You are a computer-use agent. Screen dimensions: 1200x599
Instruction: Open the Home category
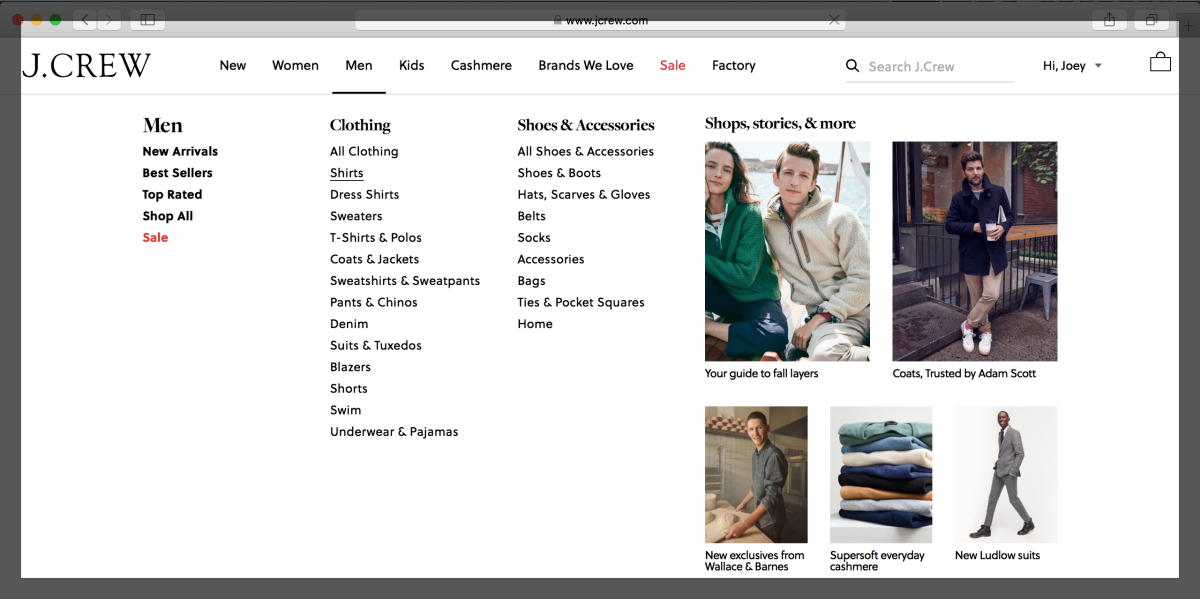(535, 324)
